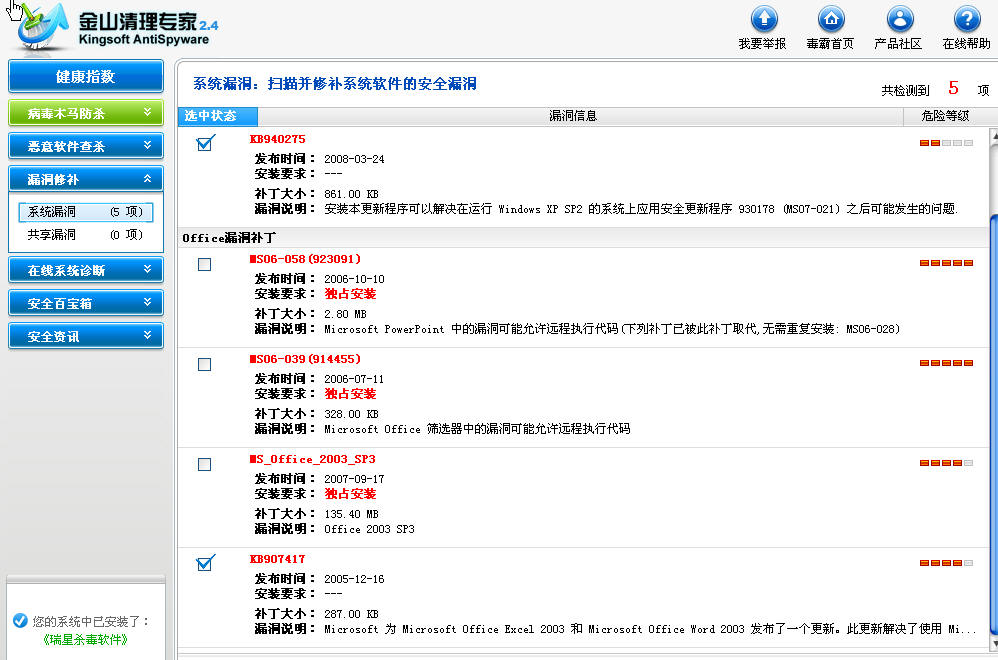Select 共享漏洞 (0 项) item

point(85,235)
